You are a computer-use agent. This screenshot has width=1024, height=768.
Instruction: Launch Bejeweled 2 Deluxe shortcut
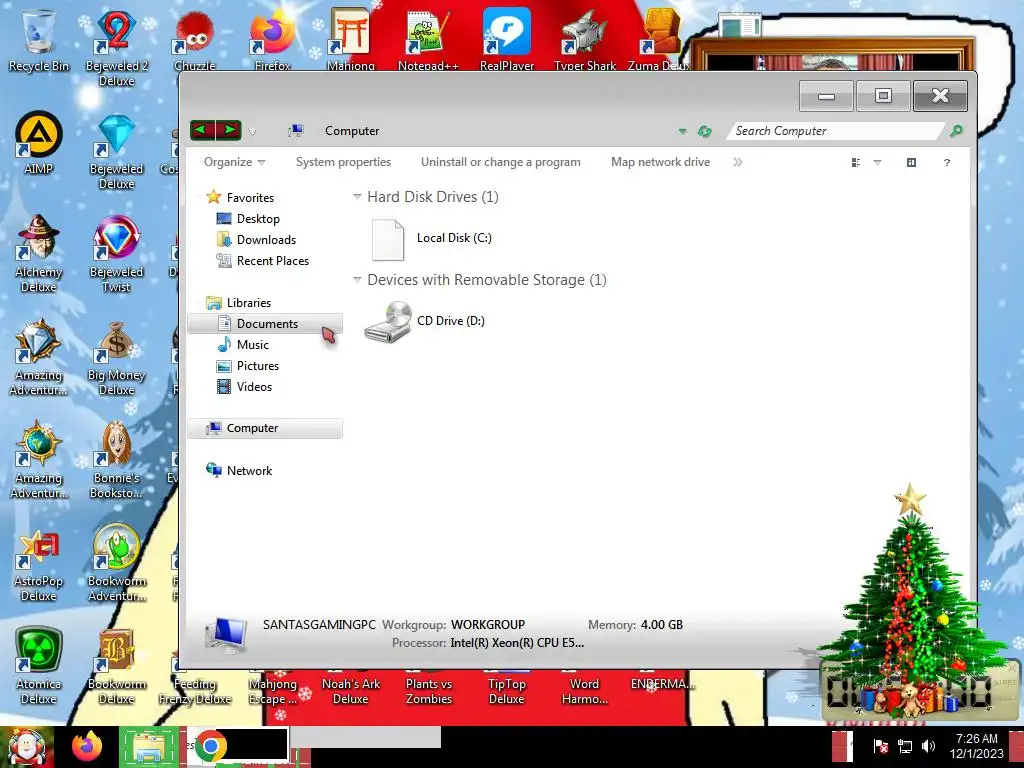[116, 47]
